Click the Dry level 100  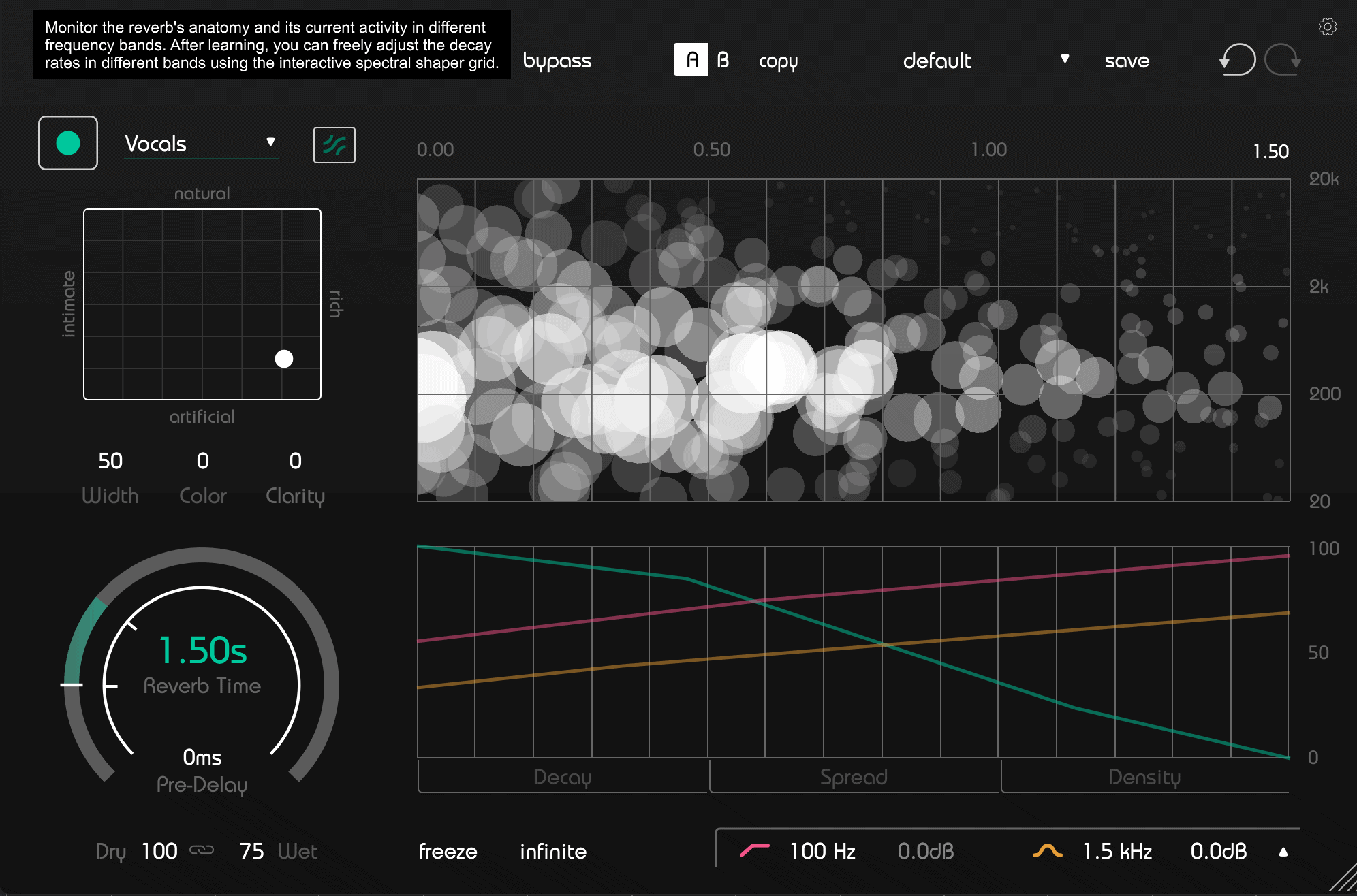tap(159, 851)
